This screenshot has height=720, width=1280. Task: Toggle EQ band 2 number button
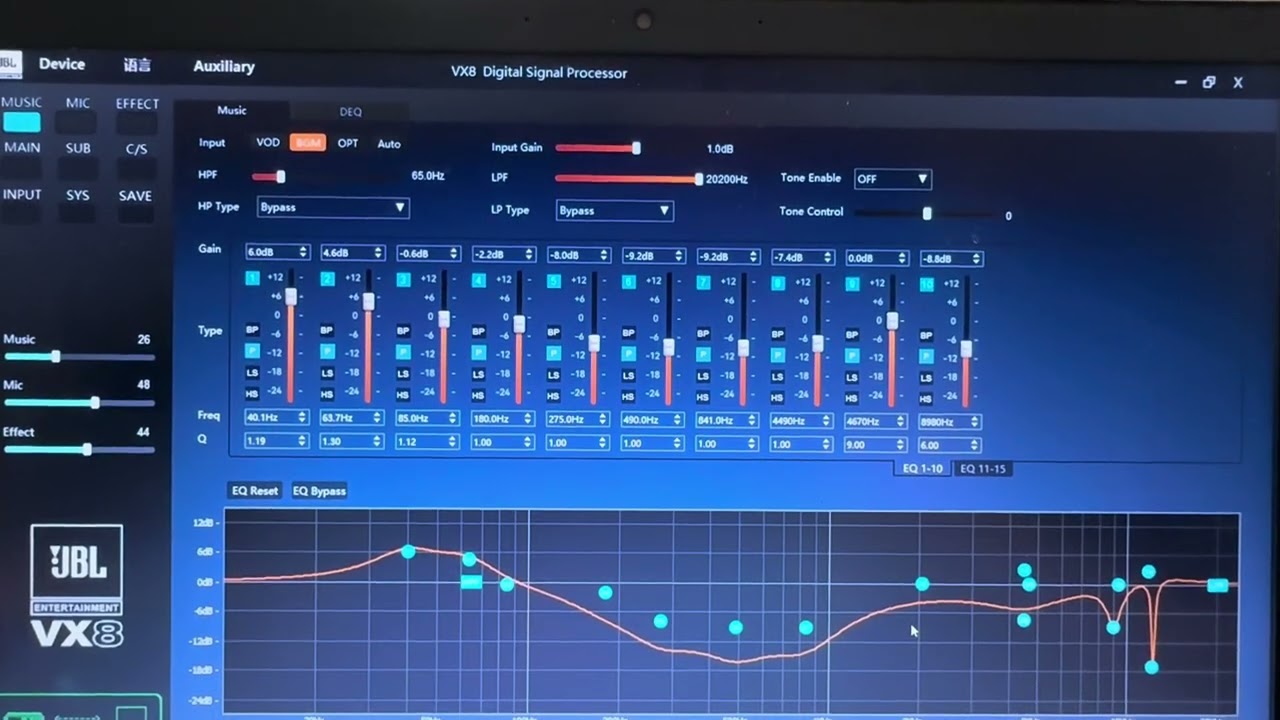(327, 279)
